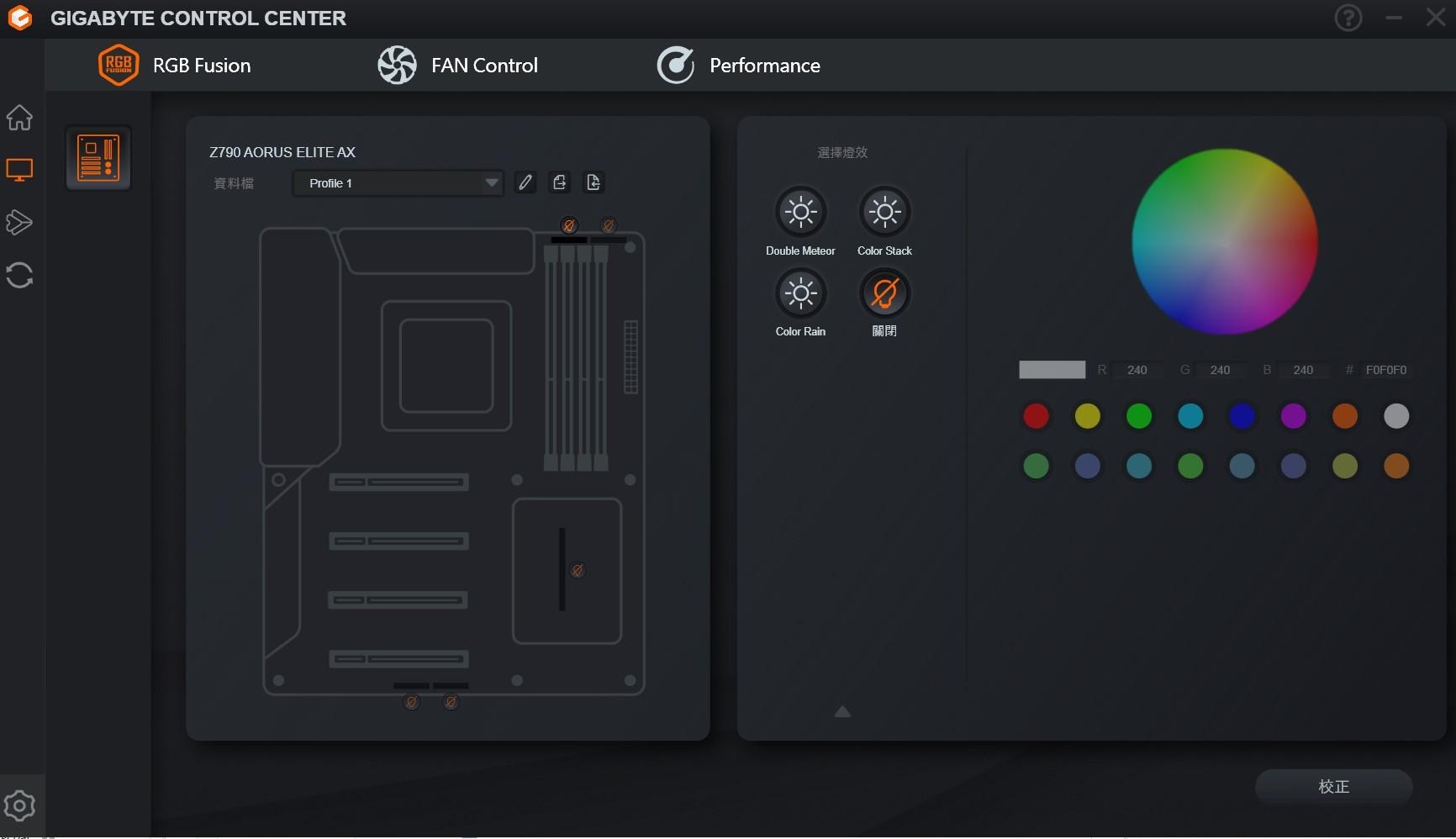This screenshot has width=1456, height=839.
Task: Click the gauge icon beside Performance
Action: pyautogui.click(x=676, y=66)
